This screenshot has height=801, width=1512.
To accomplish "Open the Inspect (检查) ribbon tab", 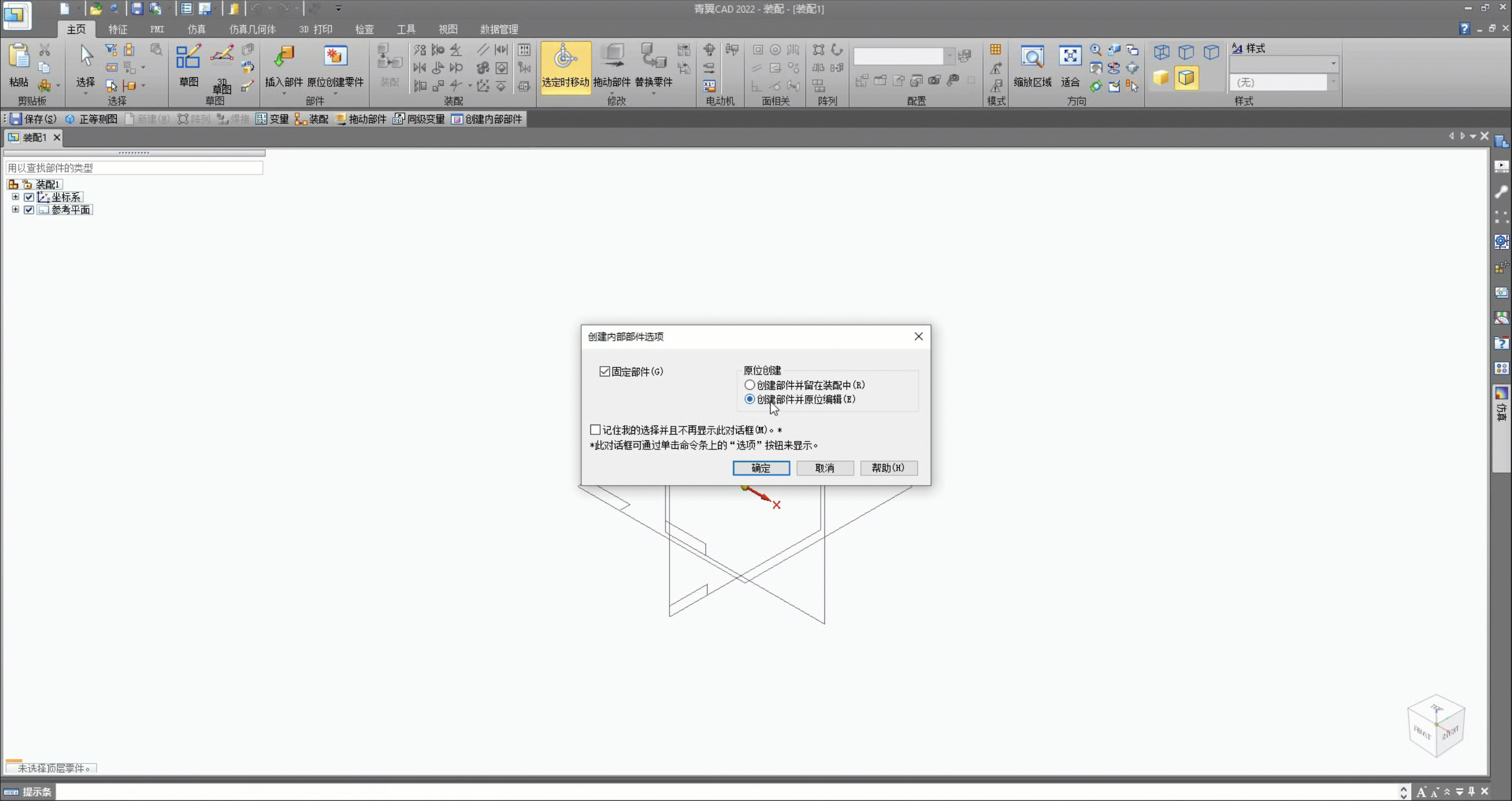I will pyautogui.click(x=364, y=29).
